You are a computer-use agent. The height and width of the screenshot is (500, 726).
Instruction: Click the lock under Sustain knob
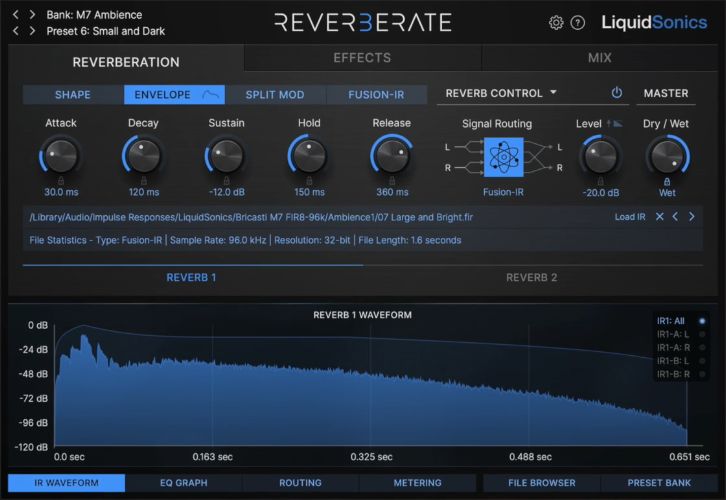[x=226, y=181]
